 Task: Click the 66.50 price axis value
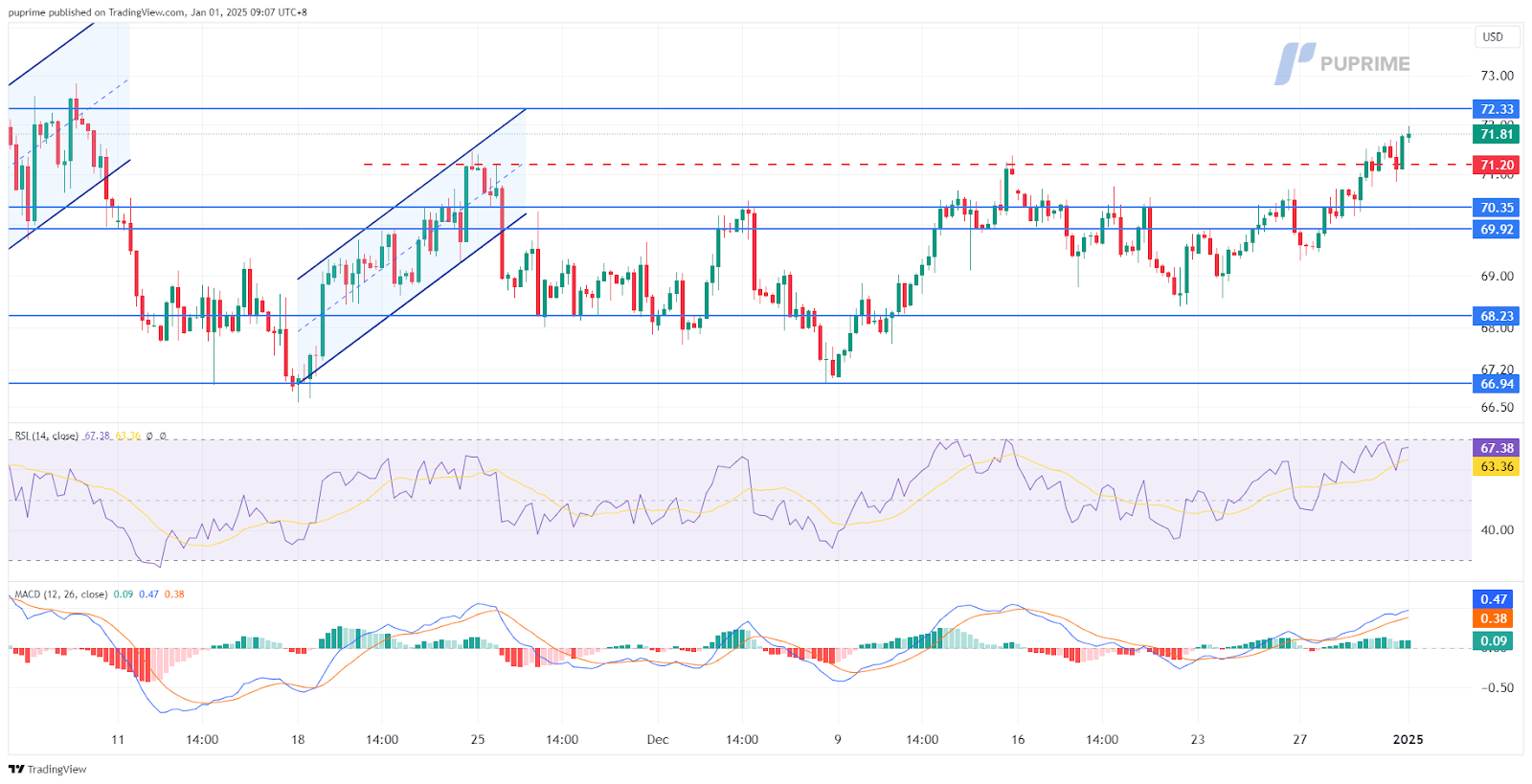(1497, 407)
